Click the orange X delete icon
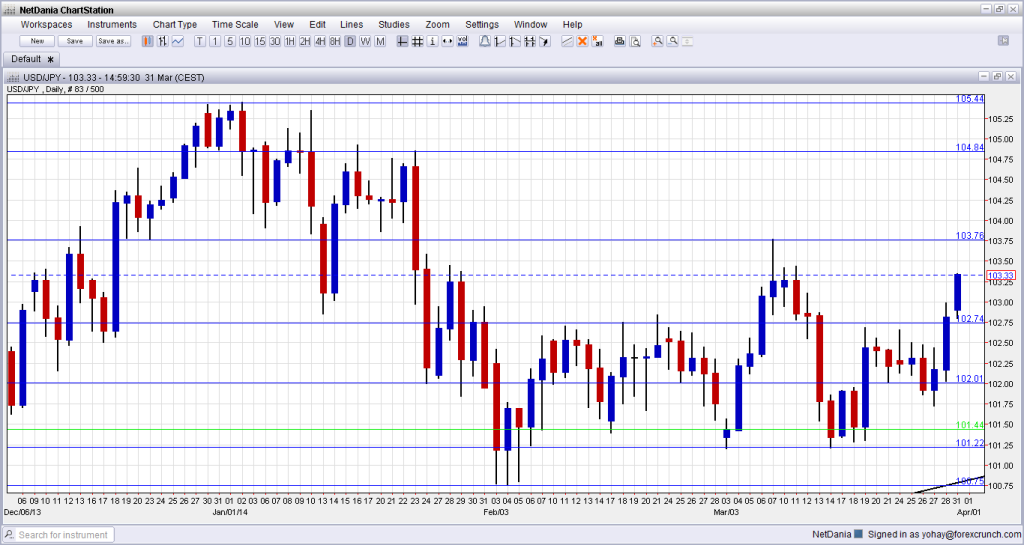This screenshot has width=1024, height=545. pyautogui.click(x=582, y=41)
